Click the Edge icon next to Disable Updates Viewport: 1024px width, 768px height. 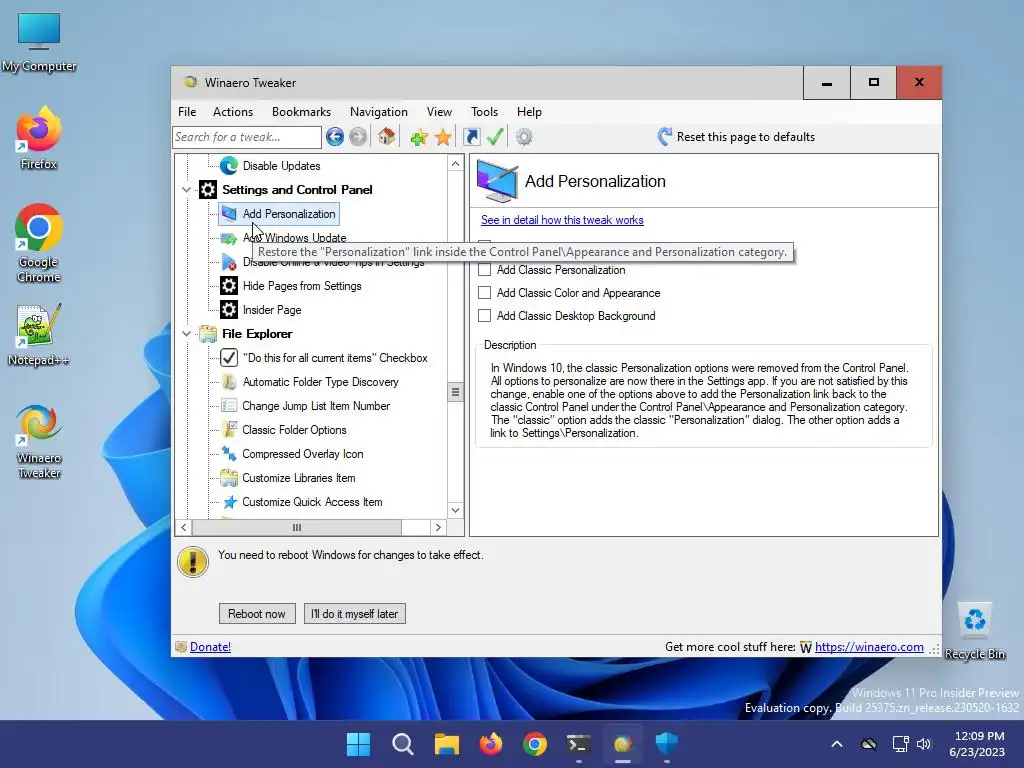point(229,166)
